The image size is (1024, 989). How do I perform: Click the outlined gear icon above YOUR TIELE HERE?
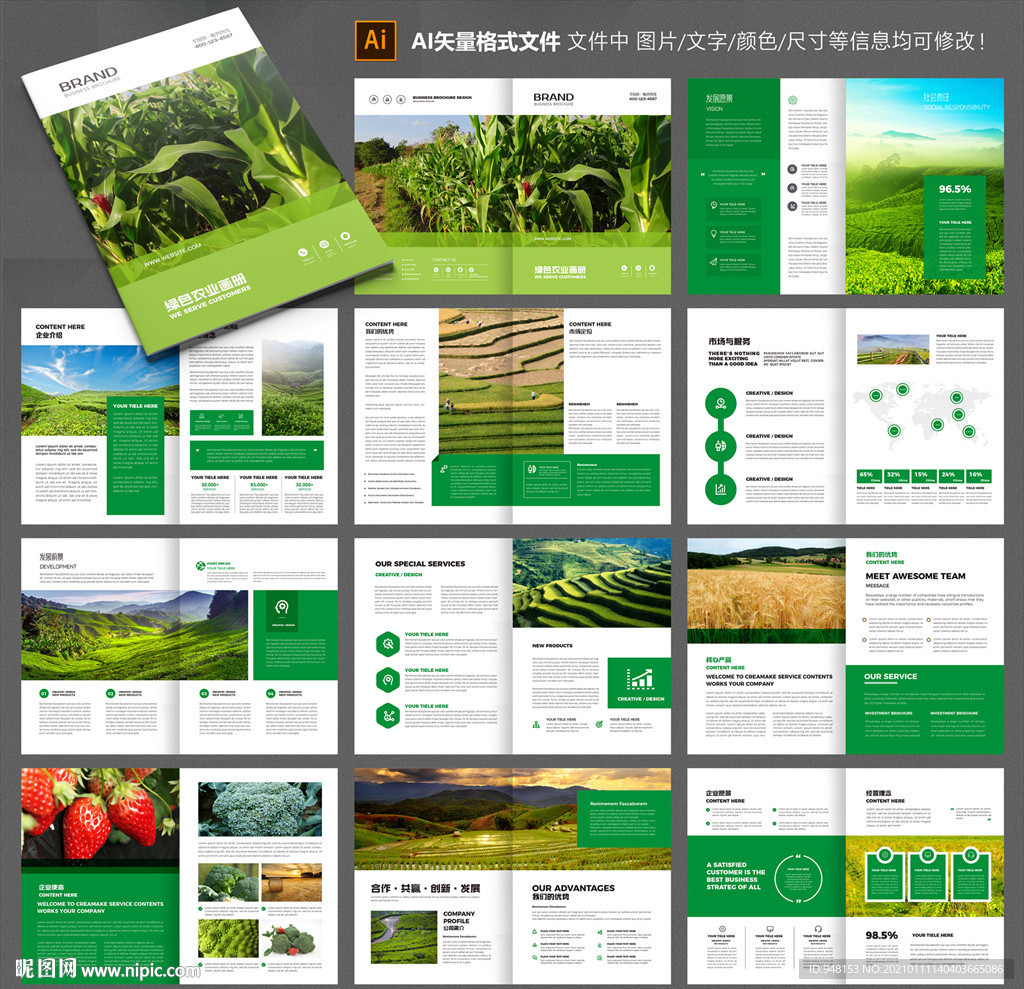pyautogui.click(x=722, y=928)
